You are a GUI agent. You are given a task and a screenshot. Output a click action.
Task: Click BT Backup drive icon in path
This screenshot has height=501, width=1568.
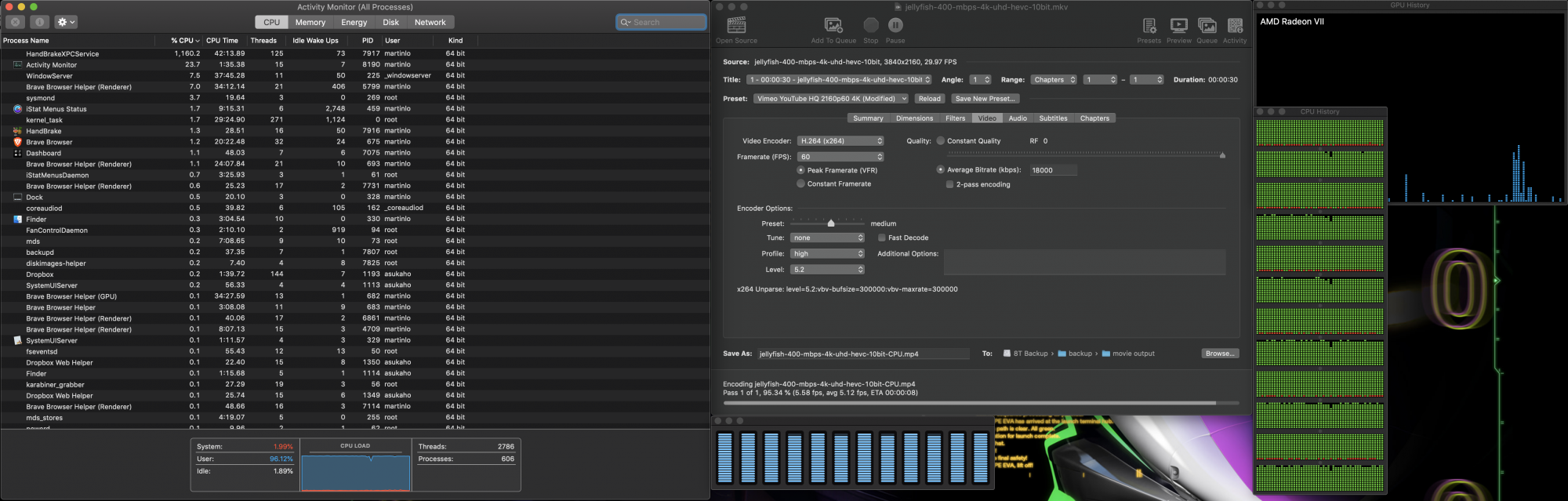pos(1007,354)
